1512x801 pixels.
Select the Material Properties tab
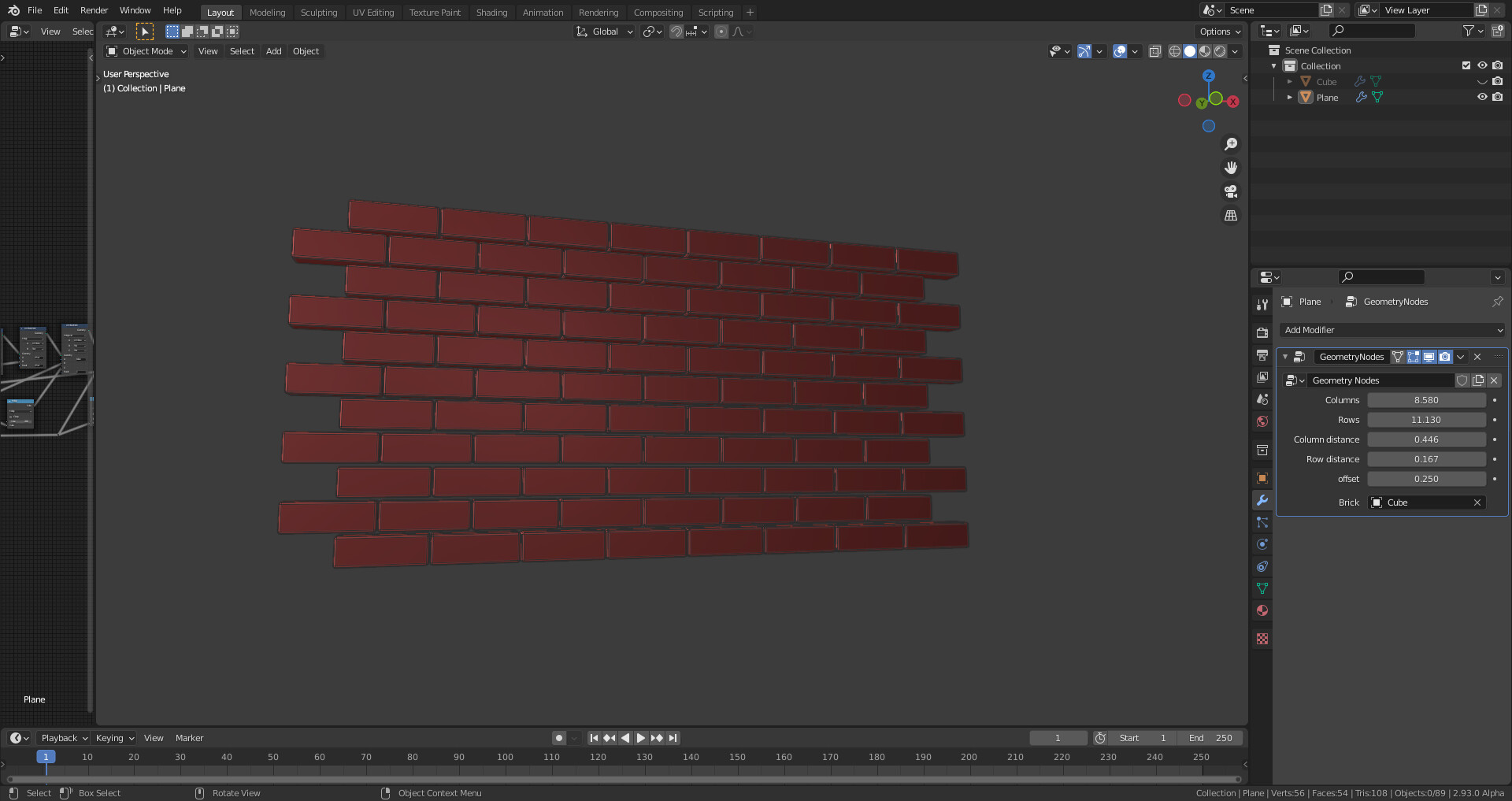1262,611
